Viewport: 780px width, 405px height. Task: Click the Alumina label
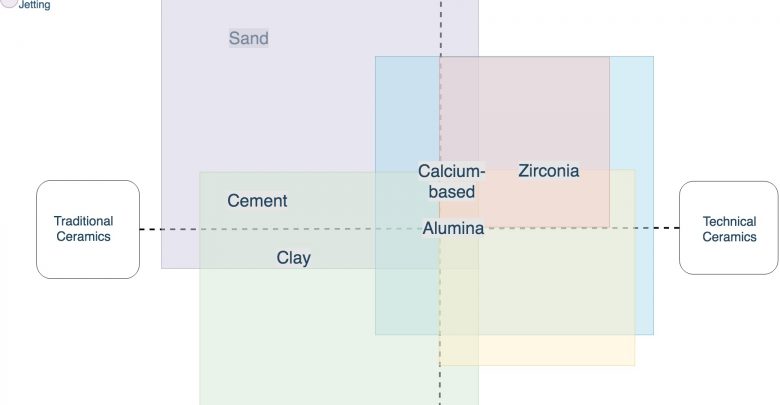pyautogui.click(x=453, y=229)
